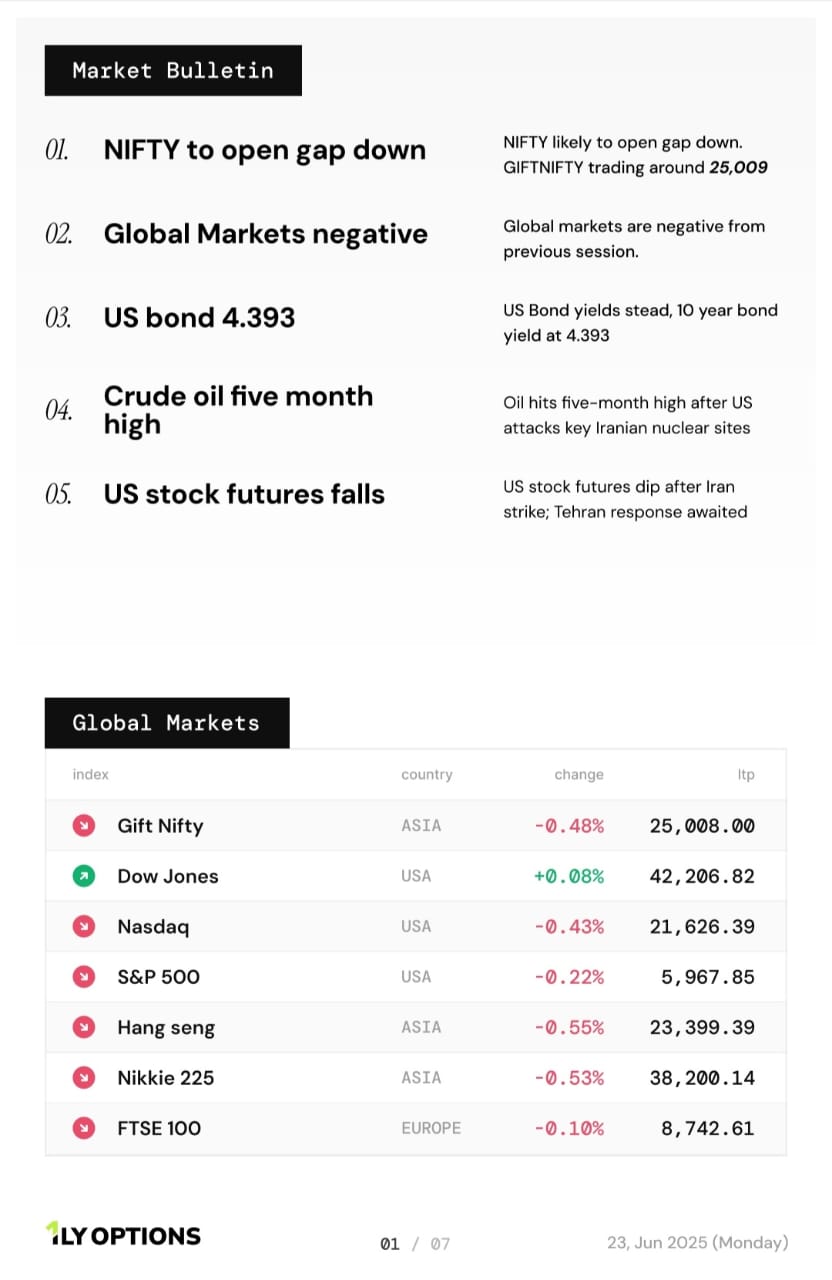
Task: Click the red down arrow beside Gift Nifty
Action: 84,826
